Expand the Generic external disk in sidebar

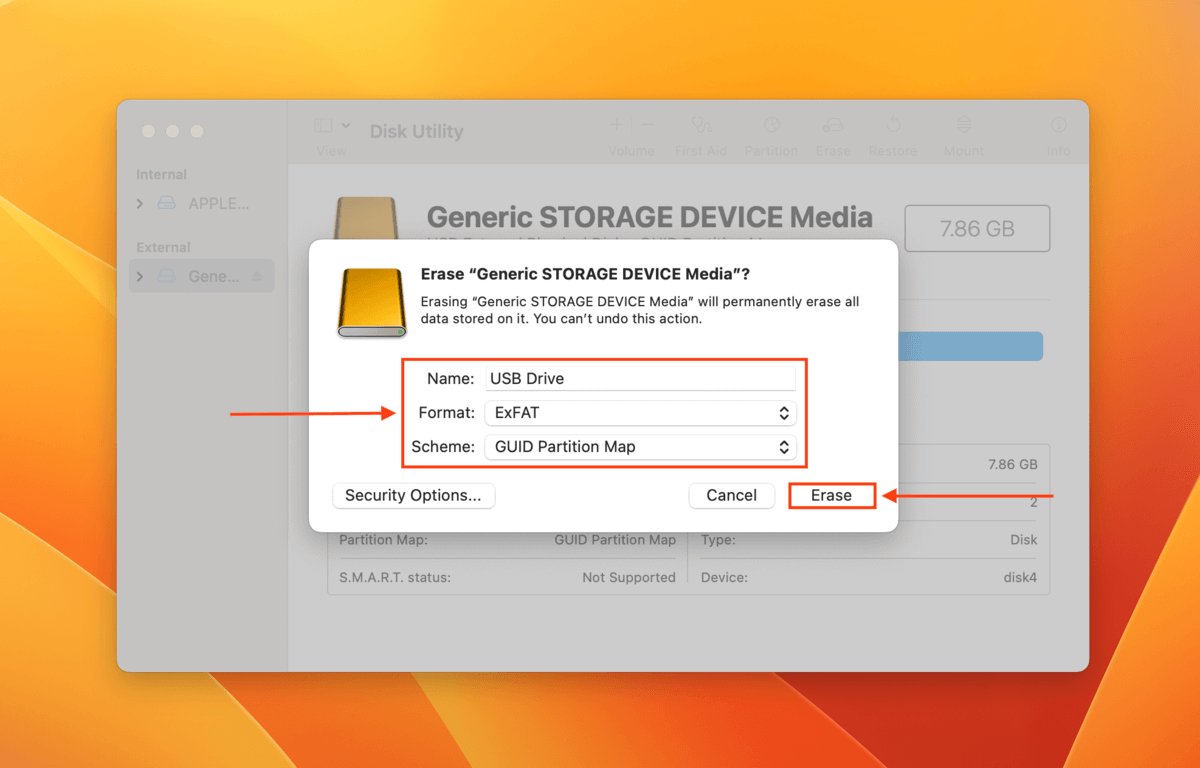click(140, 276)
